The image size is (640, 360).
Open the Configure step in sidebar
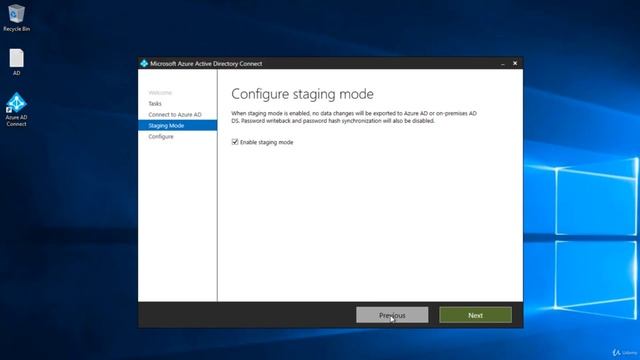pyautogui.click(x=161, y=136)
